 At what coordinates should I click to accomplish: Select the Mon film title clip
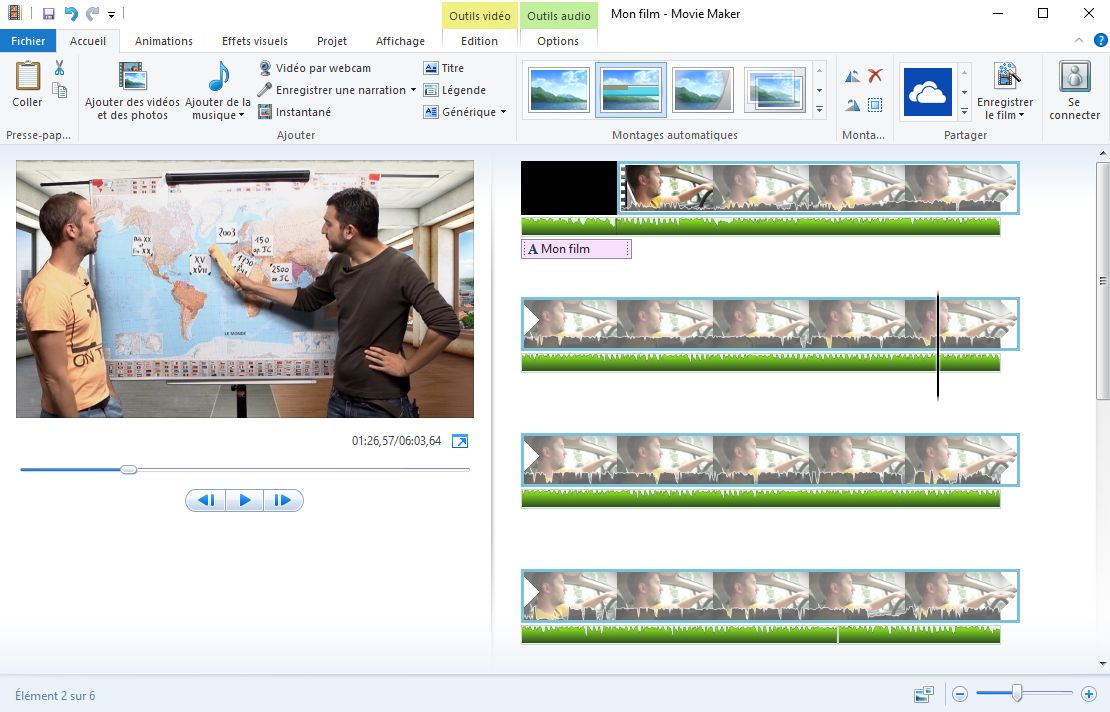pos(575,249)
